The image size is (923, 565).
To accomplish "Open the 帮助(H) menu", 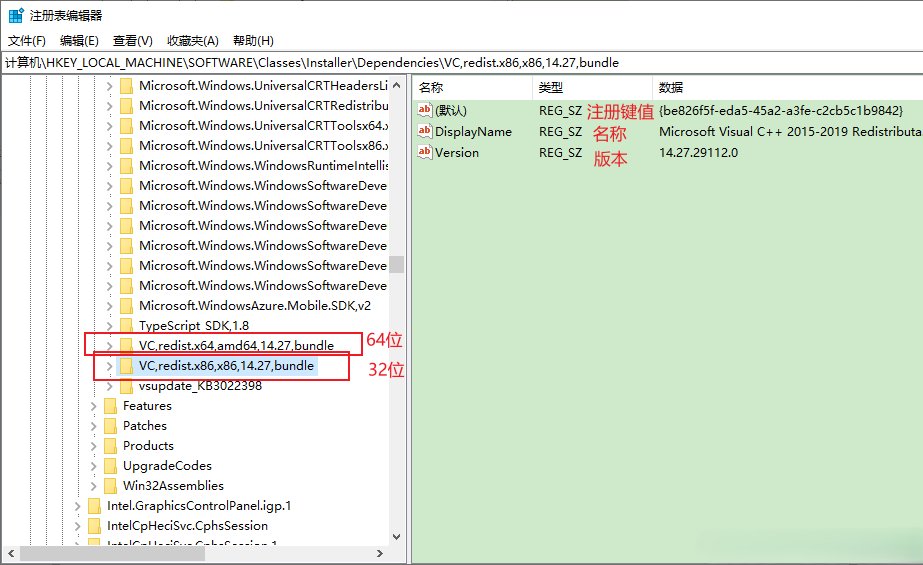I will pos(253,41).
